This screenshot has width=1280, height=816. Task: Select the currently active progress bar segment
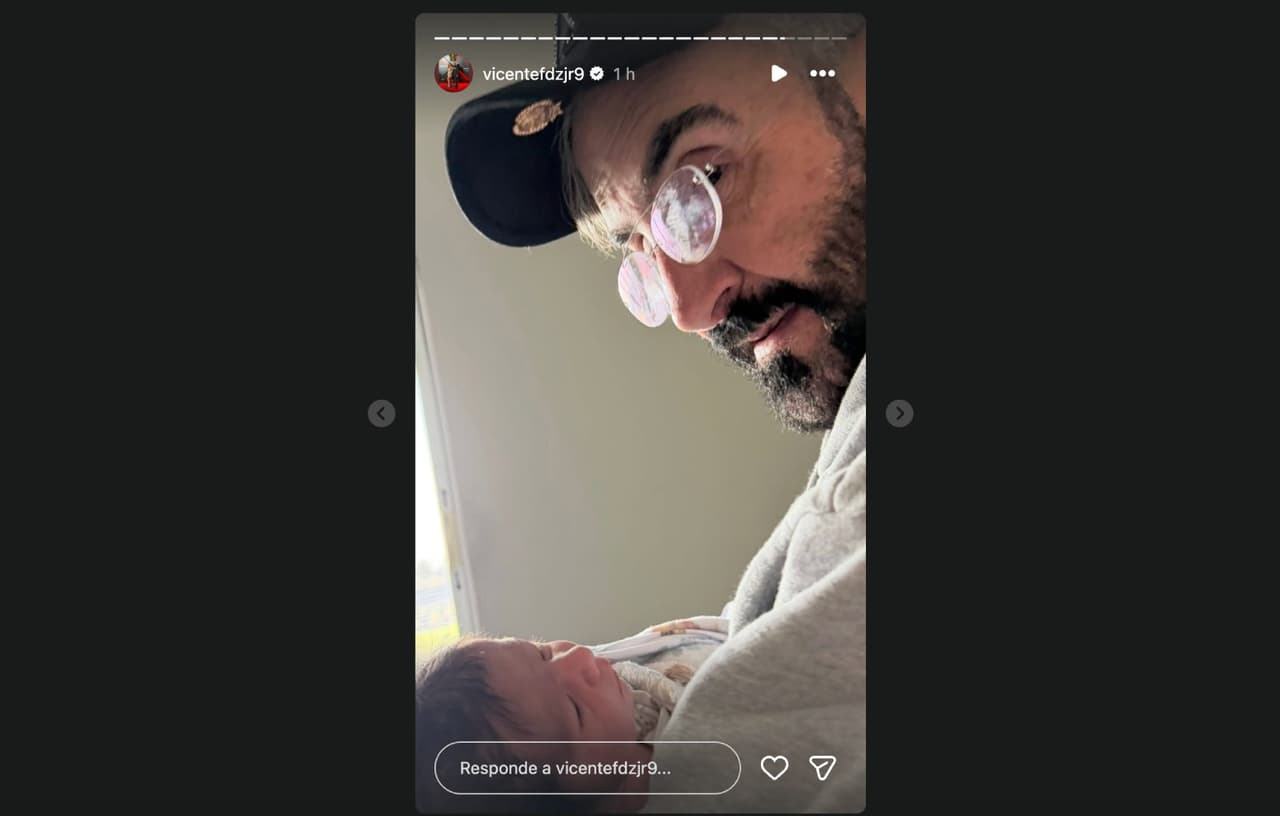tap(788, 38)
